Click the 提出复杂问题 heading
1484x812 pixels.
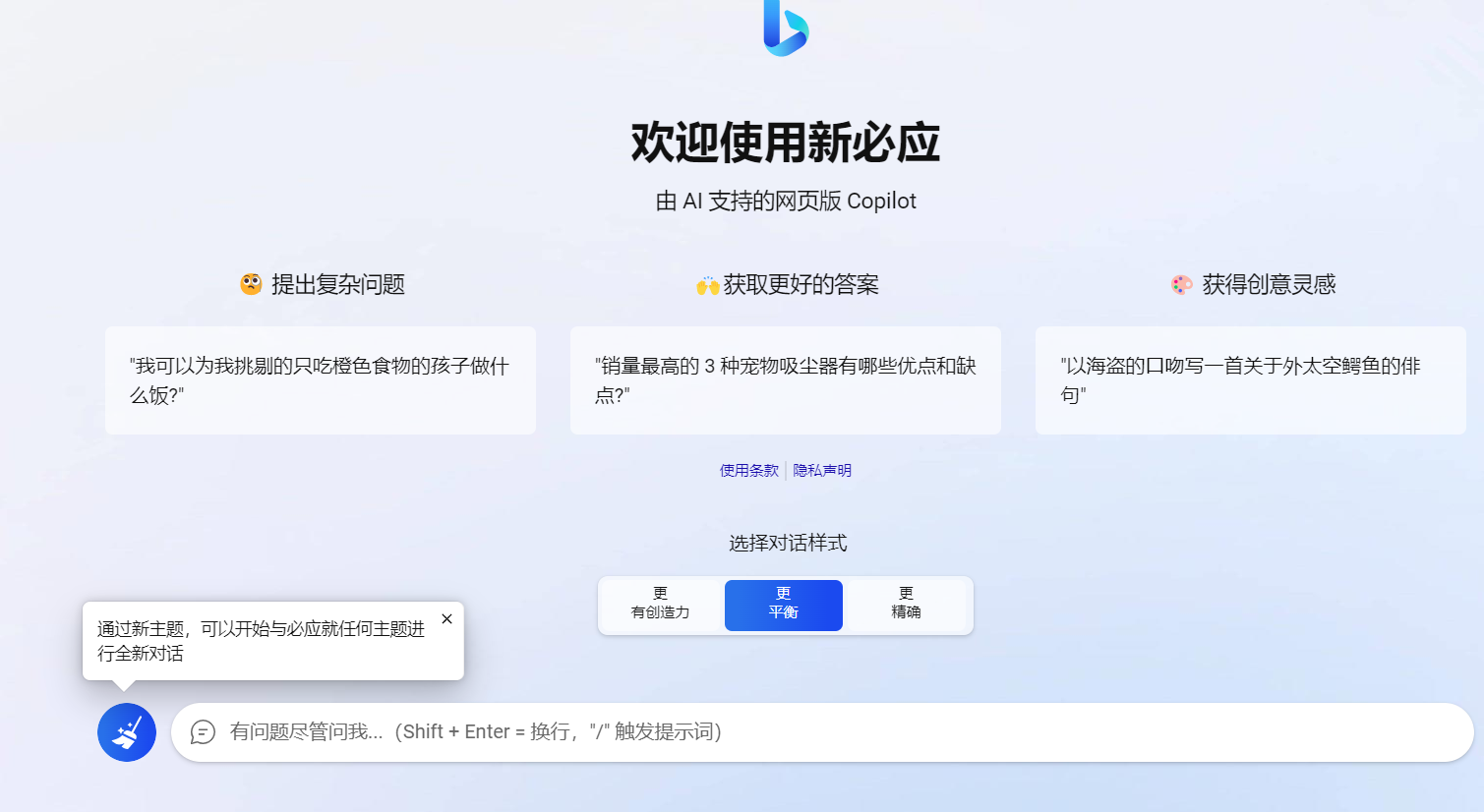click(337, 285)
